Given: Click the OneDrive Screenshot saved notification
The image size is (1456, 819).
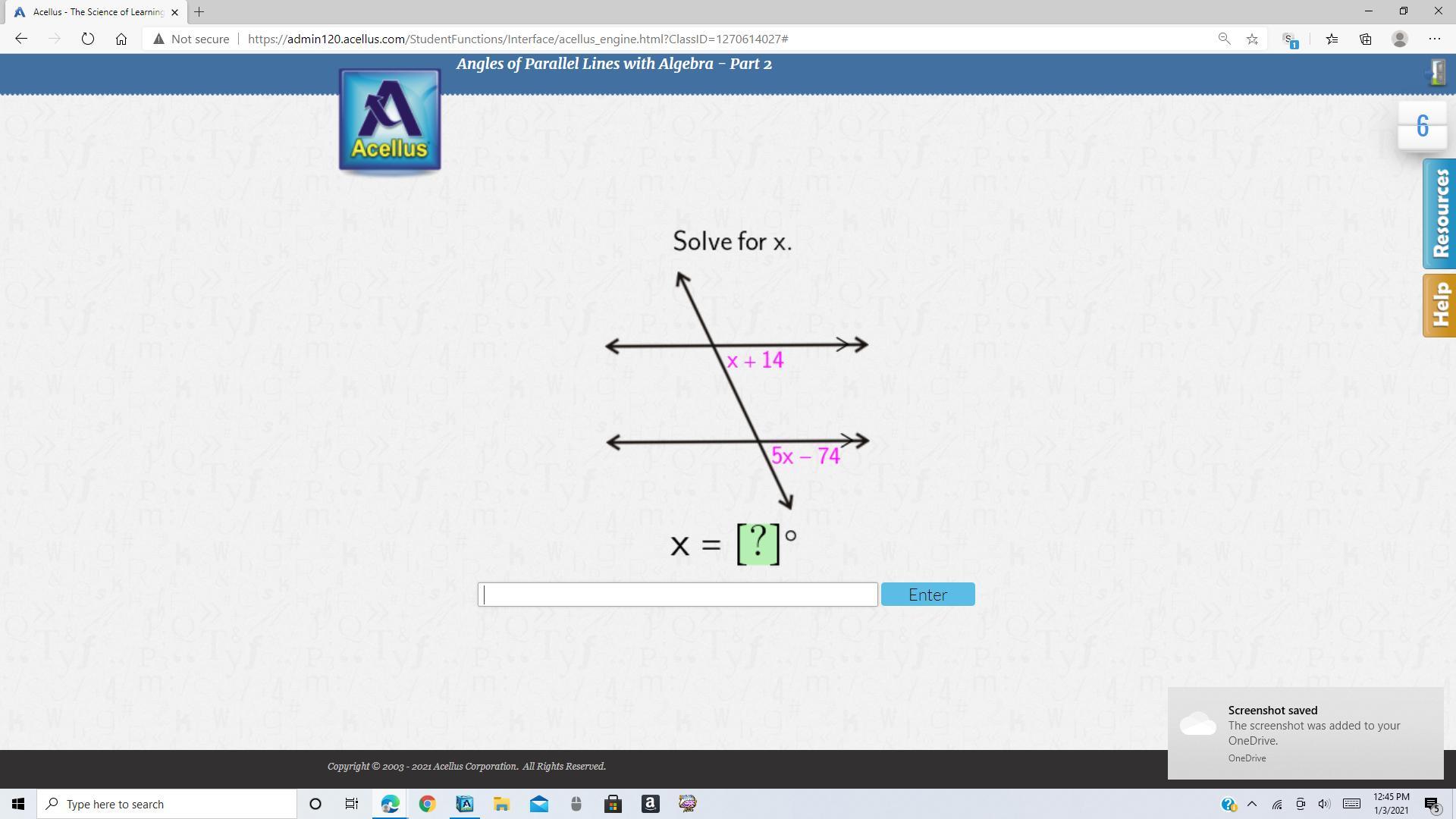Looking at the screenshot, I should [x=1305, y=733].
